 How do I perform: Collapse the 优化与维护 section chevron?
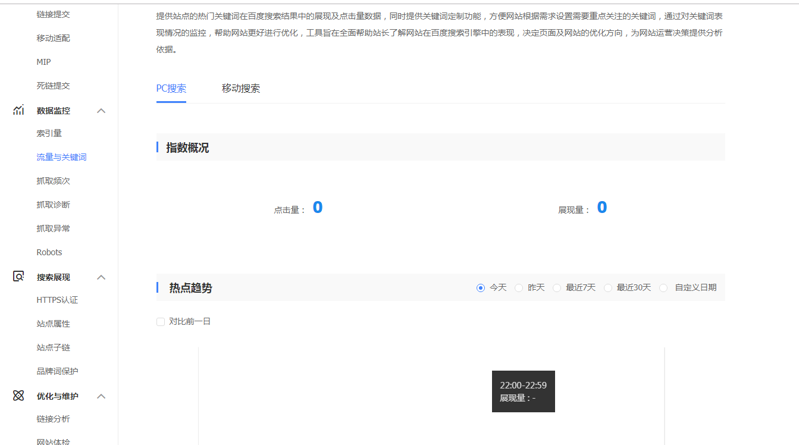click(101, 396)
